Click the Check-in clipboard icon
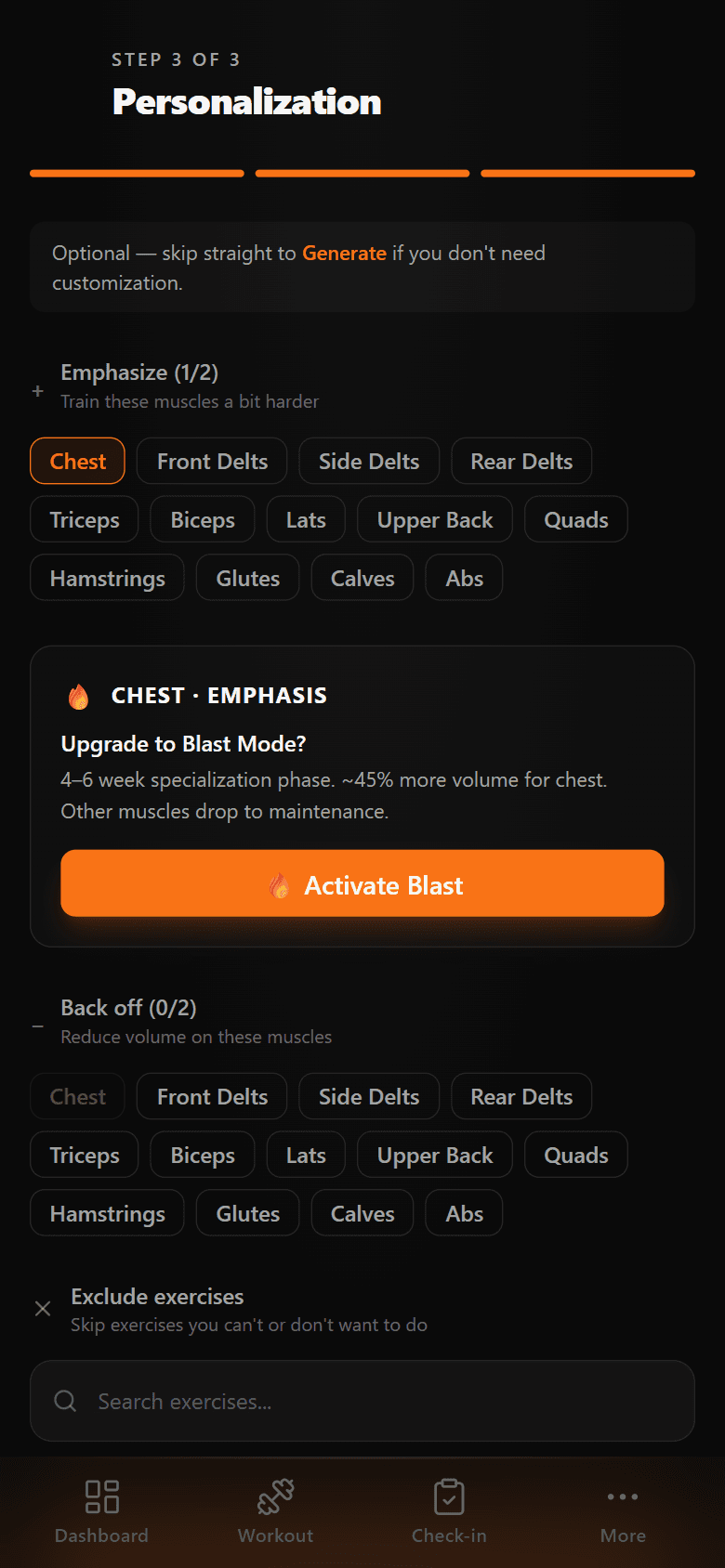This screenshot has width=725, height=1568. coord(449,1496)
